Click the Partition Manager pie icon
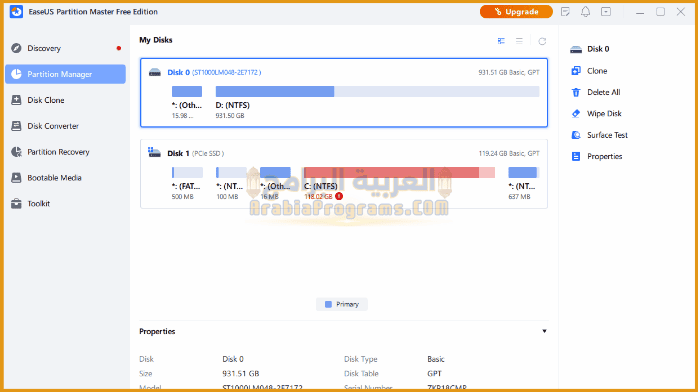The width and height of the screenshot is (698, 392). pos(16,74)
